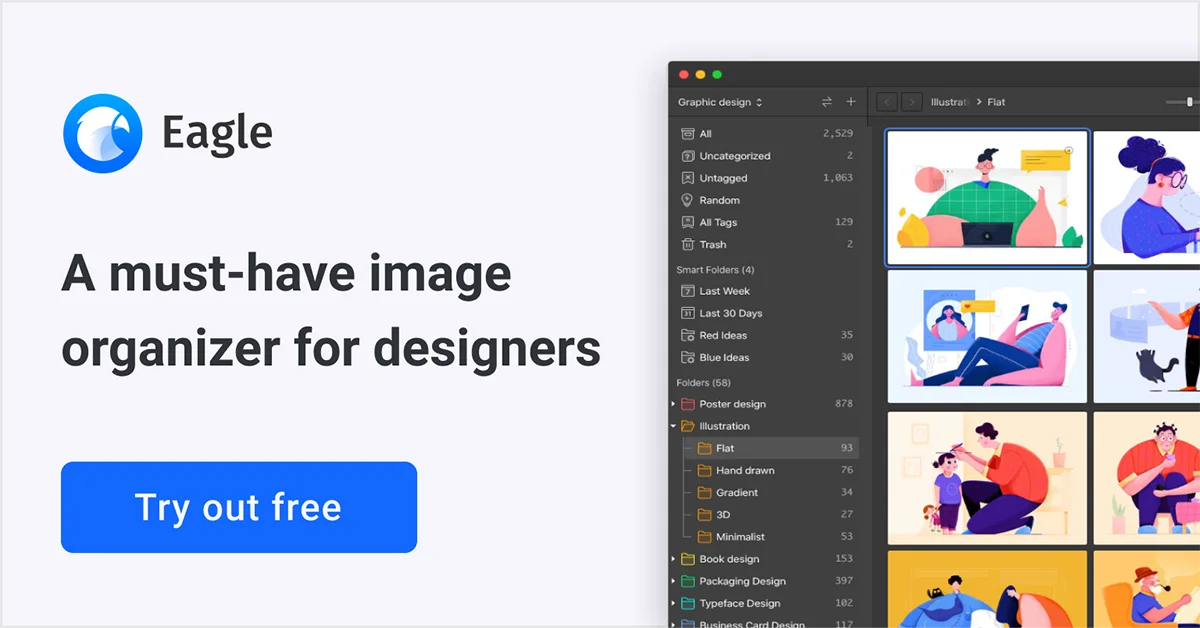Select the woman lying with phone thumbnail

[987, 336]
